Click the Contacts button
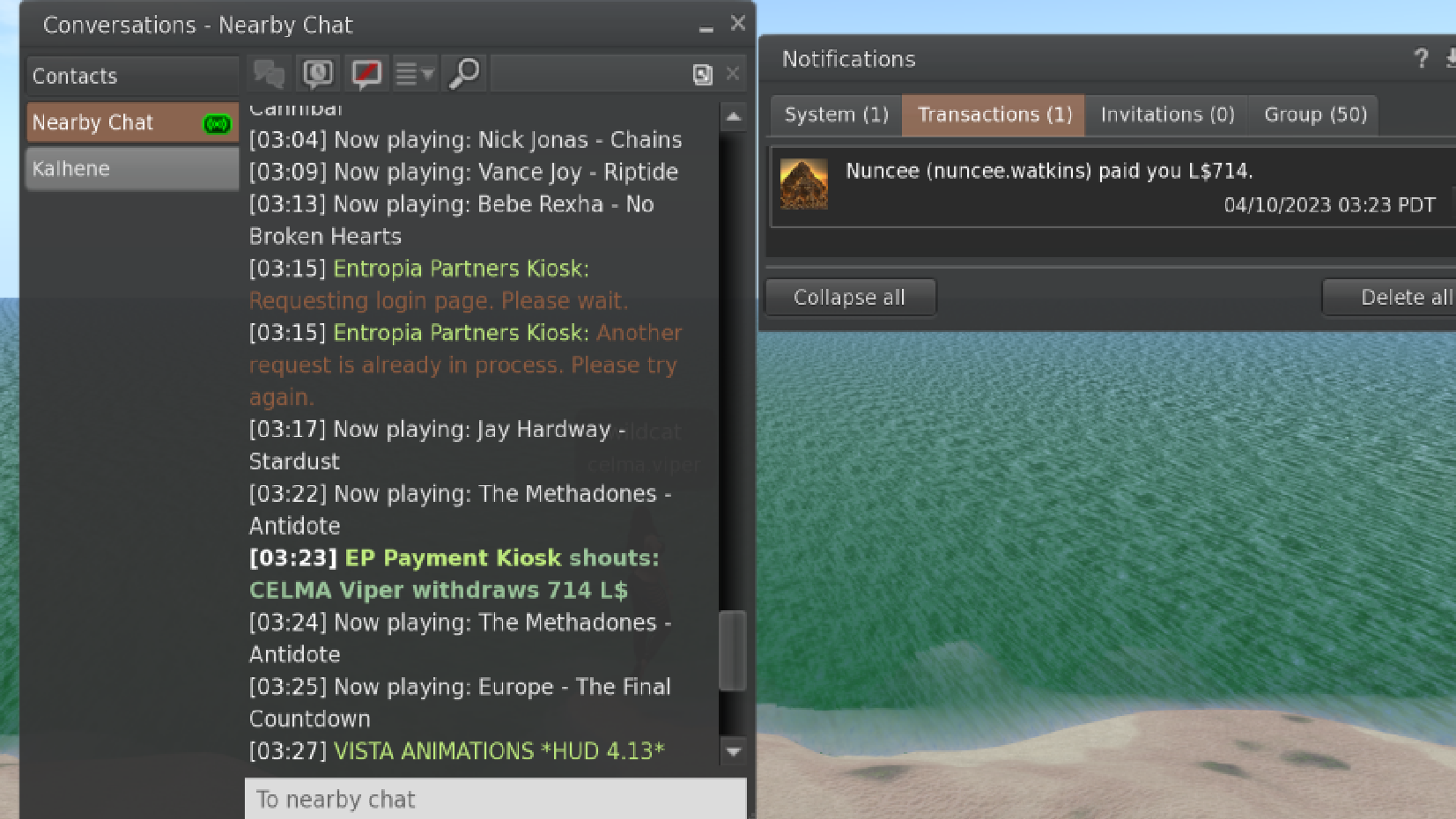The image size is (1456, 819). click(x=133, y=77)
